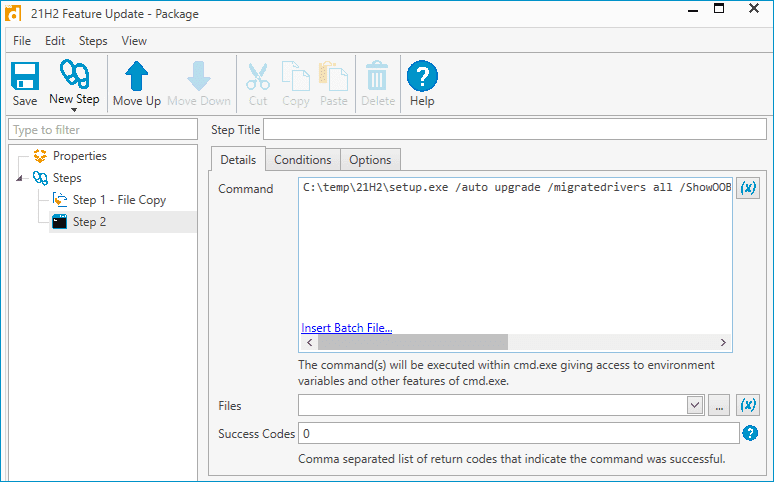Open the New Step dropdown arrow

(x=74, y=110)
